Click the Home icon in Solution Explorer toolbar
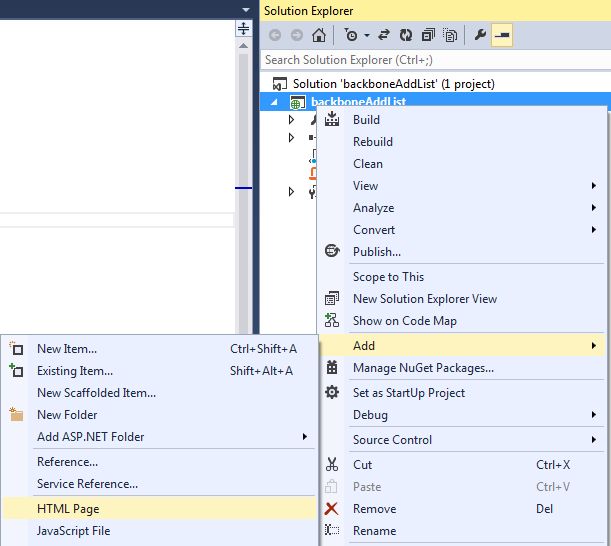611x546 pixels. pos(319,35)
